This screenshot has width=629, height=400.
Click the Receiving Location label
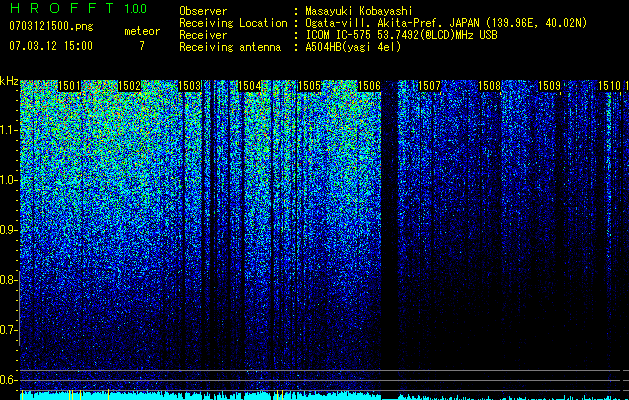233,24
